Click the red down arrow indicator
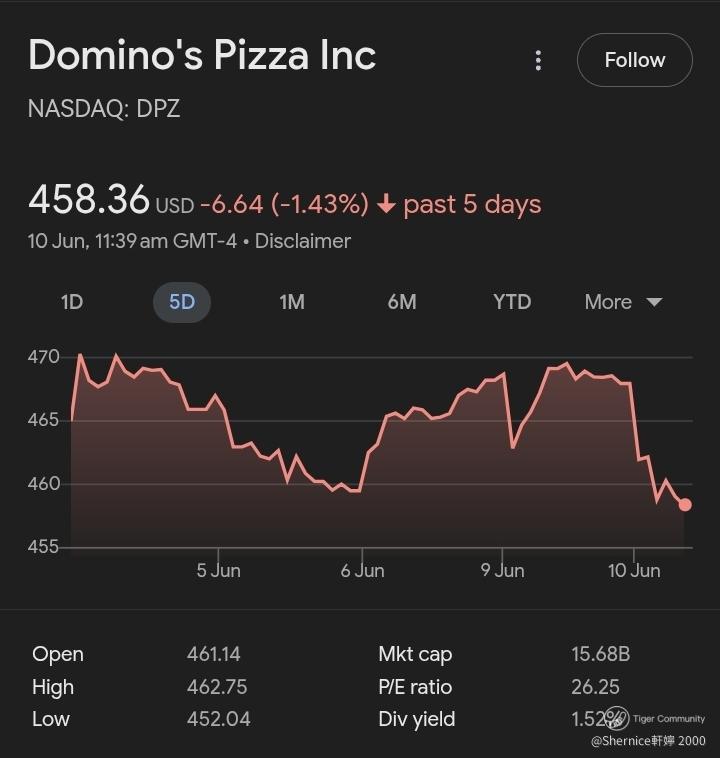Viewport: 720px width, 758px height. tap(386, 204)
